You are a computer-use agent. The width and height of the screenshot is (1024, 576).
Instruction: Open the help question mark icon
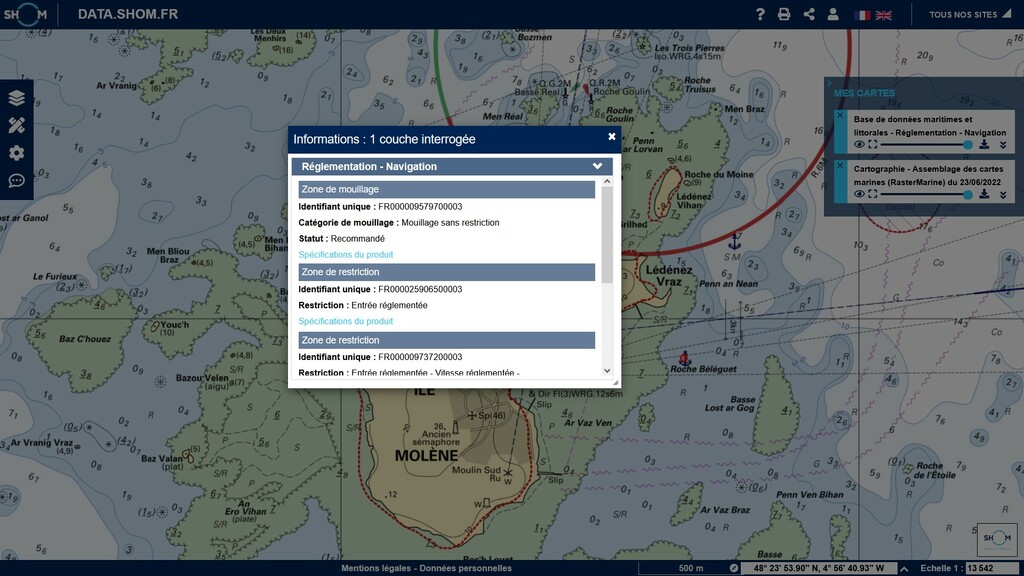tap(760, 14)
